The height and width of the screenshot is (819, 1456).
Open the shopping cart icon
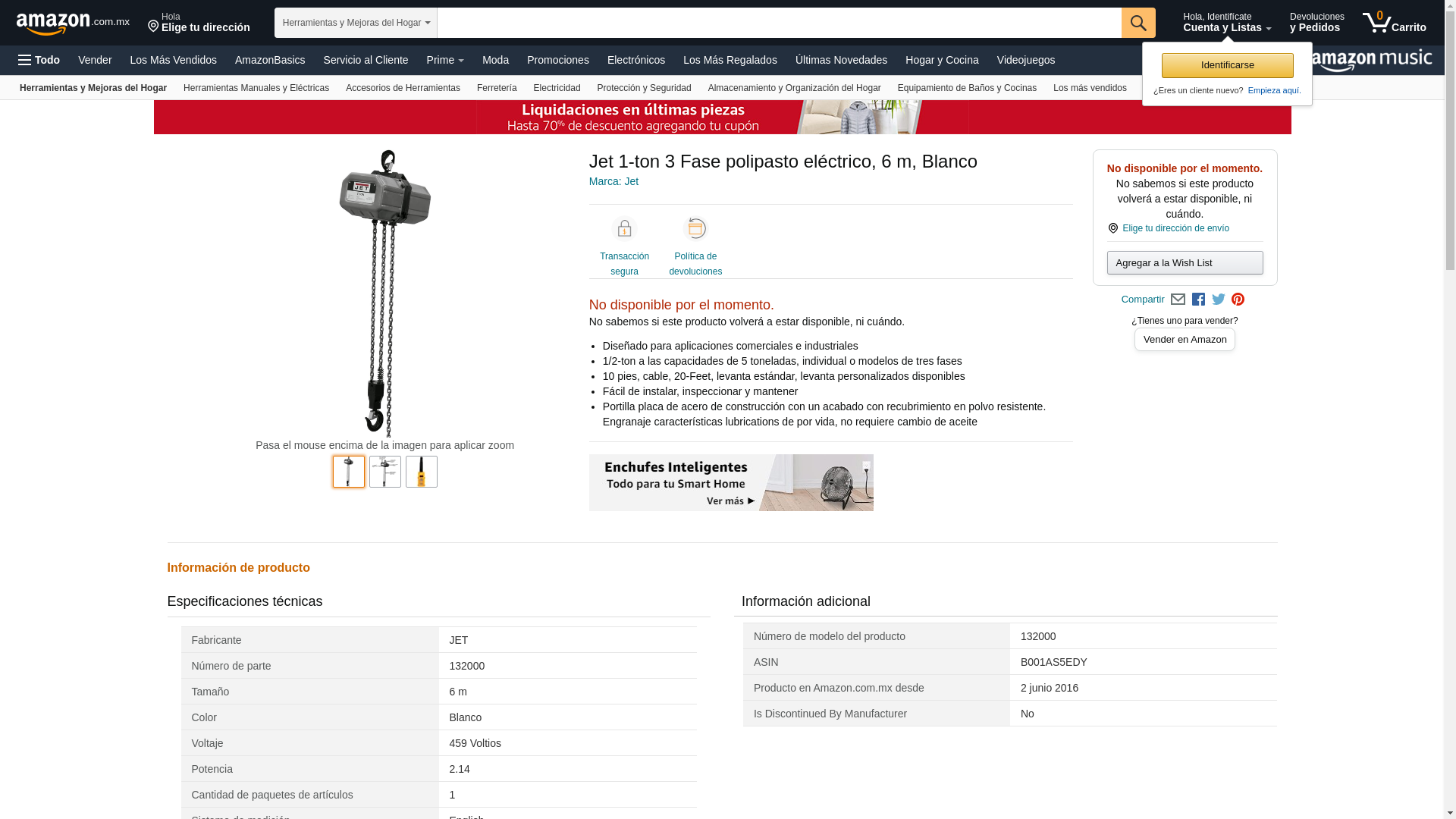point(1394,23)
